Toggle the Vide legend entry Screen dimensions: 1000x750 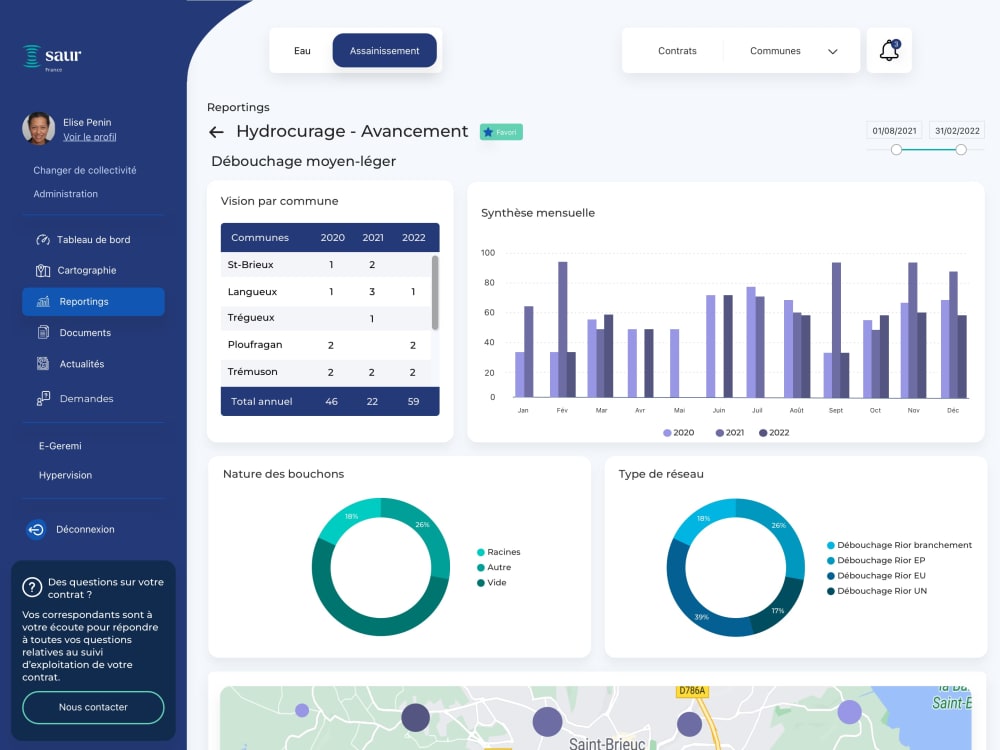[492, 582]
